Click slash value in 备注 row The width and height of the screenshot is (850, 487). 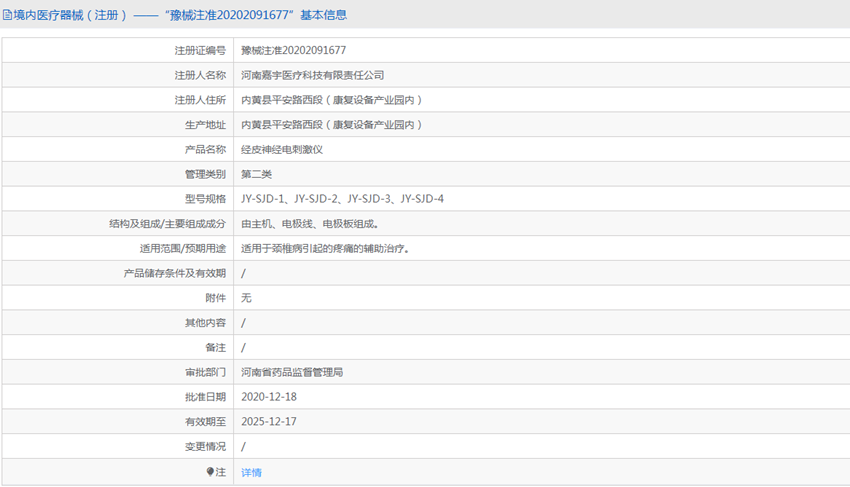pyautogui.click(x=243, y=348)
